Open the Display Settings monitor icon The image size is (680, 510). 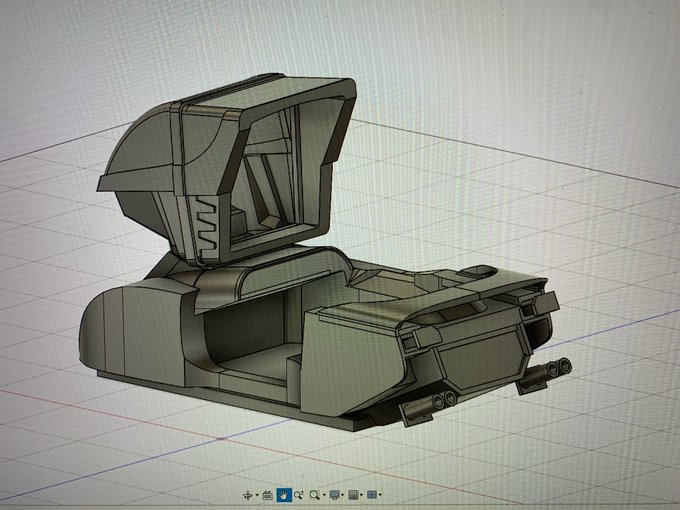click(334, 495)
